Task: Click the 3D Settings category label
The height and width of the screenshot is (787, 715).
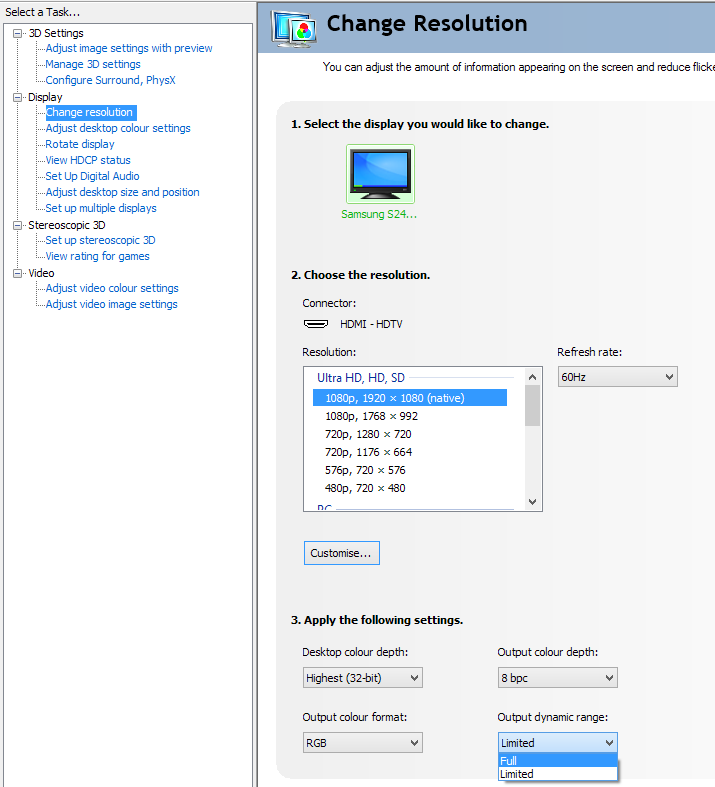Action: click(x=56, y=33)
